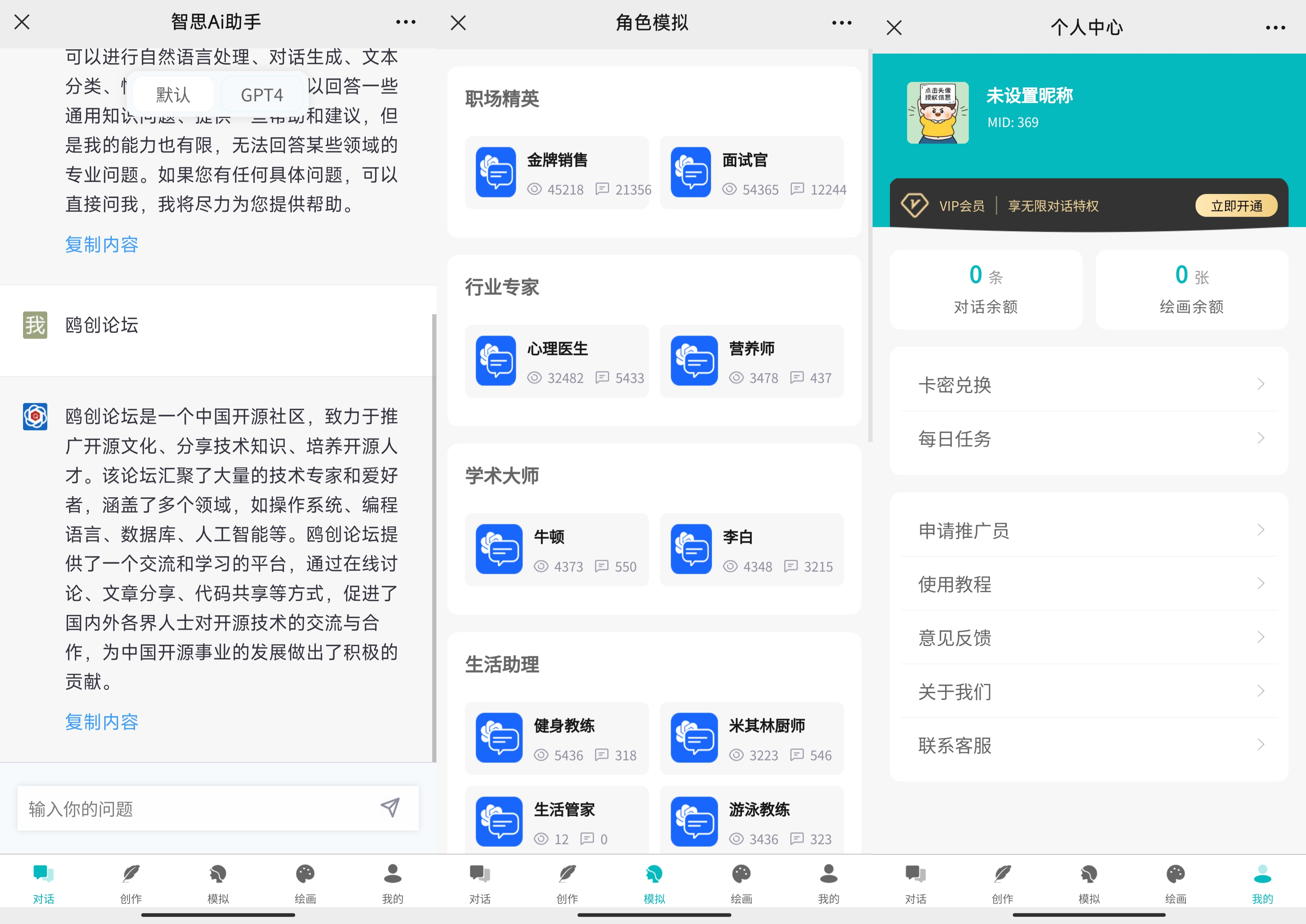Click first 复制内容 link under AI intro
The height and width of the screenshot is (924, 1306).
pyautogui.click(x=102, y=244)
